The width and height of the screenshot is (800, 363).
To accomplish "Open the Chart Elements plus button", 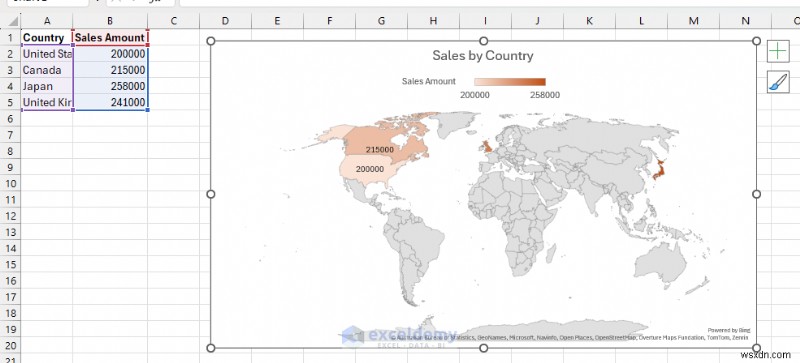I will coord(778,52).
